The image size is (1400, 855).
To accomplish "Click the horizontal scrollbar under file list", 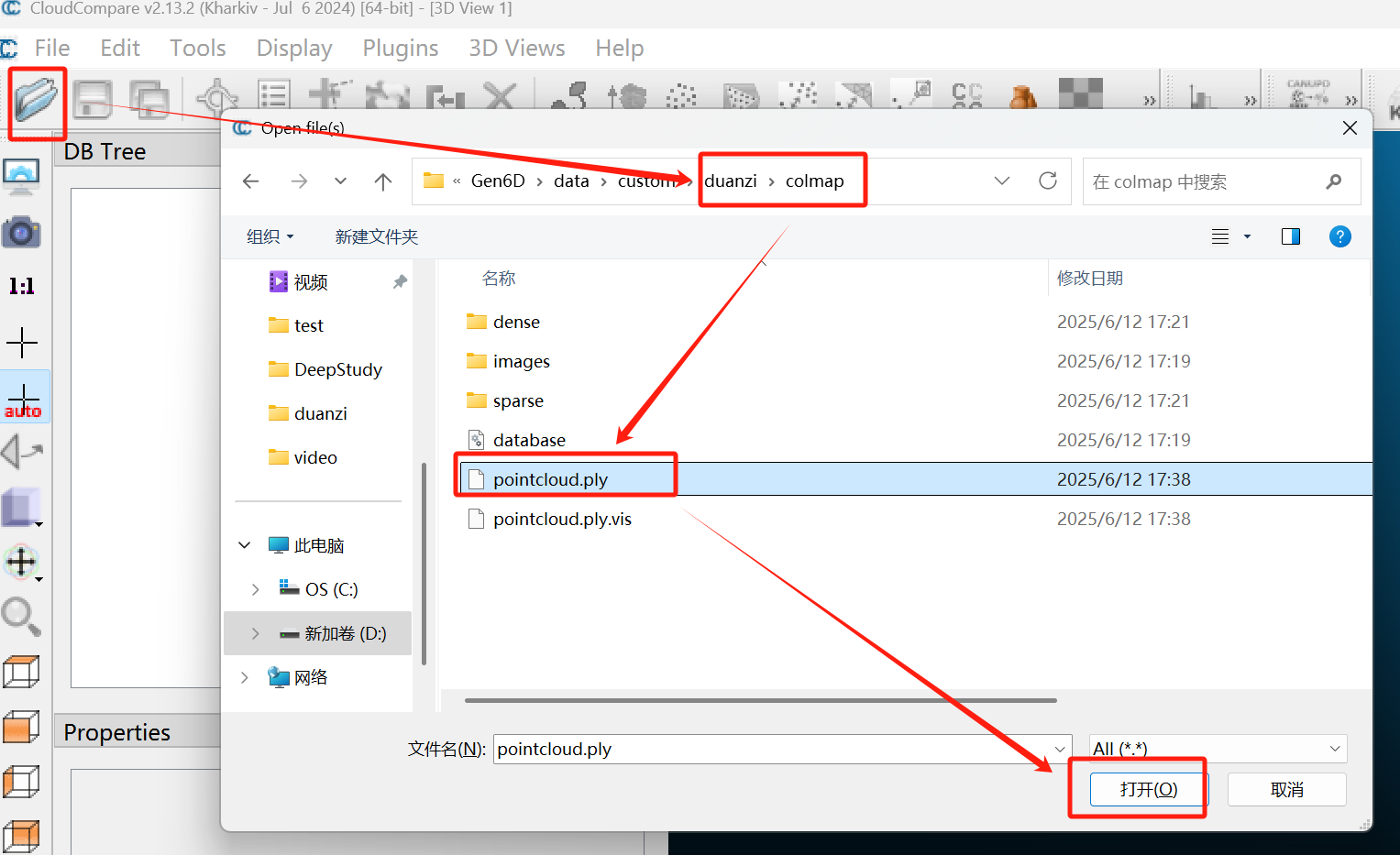I will [760, 700].
